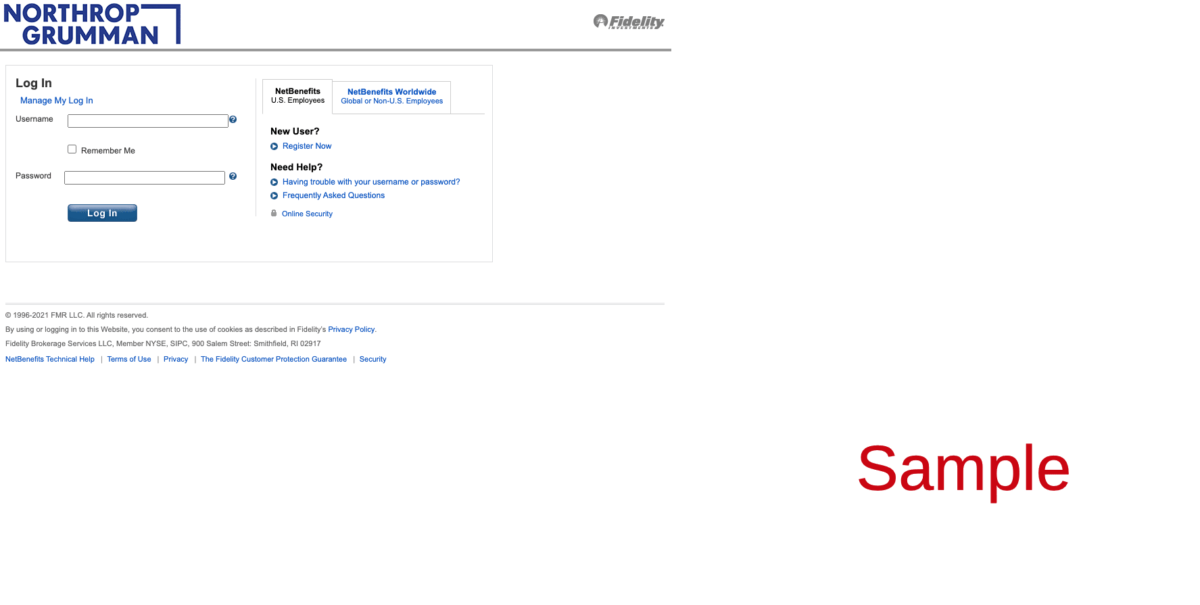Focus the Username text field
The height and width of the screenshot is (605, 1200).
[x=148, y=121]
